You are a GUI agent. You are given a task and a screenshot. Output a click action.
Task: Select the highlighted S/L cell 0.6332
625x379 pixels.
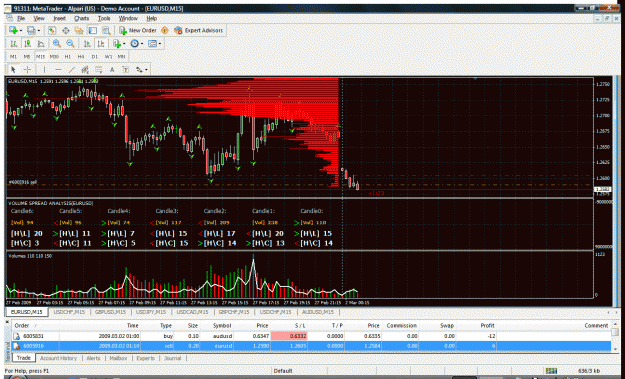click(289, 336)
